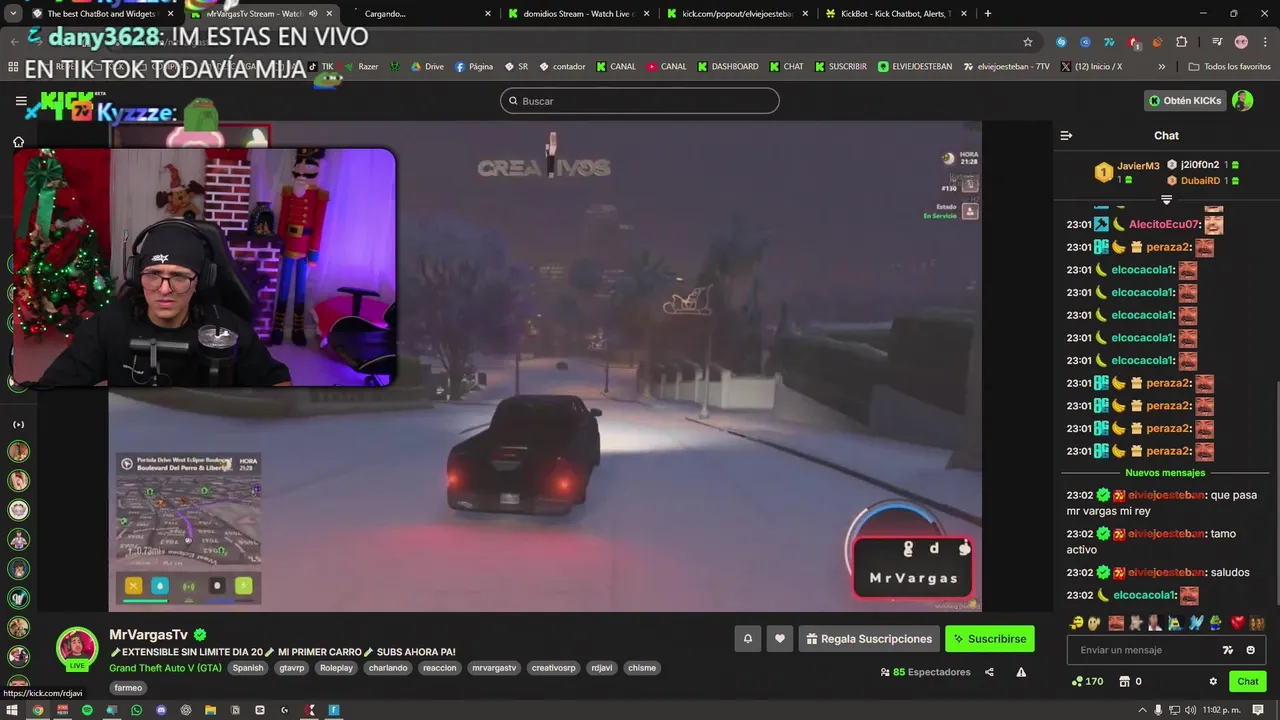Select the chisme tag
The height and width of the screenshot is (720, 1280).
point(642,668)
